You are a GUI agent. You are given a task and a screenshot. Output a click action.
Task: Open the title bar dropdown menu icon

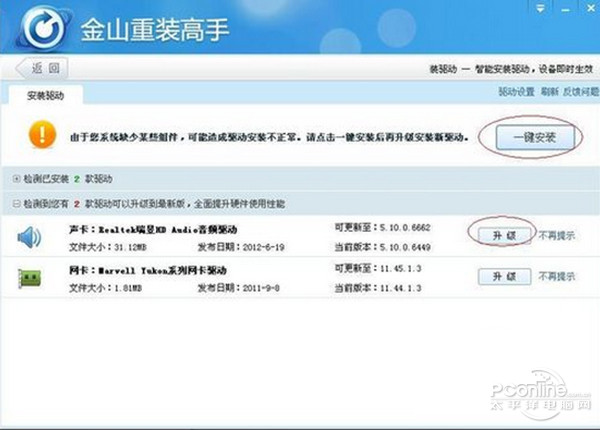click(540, 8)
